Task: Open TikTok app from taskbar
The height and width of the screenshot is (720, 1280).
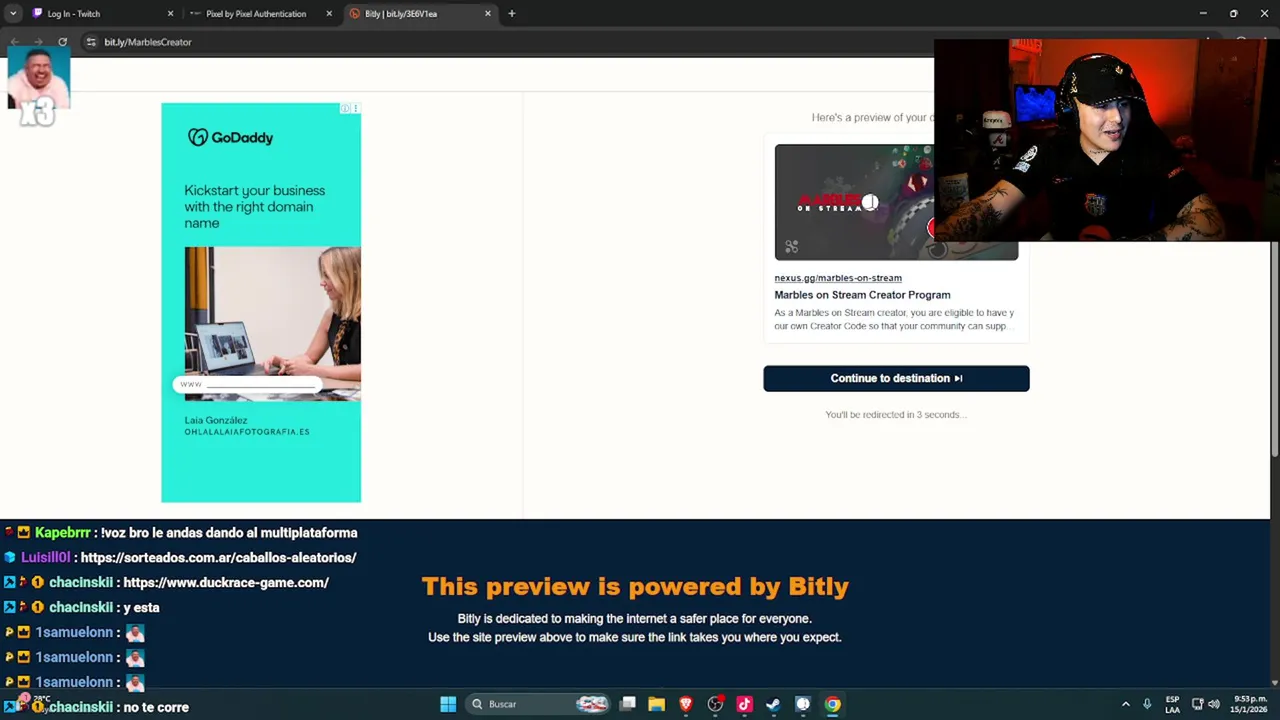Action: click(x=744, y=704)
